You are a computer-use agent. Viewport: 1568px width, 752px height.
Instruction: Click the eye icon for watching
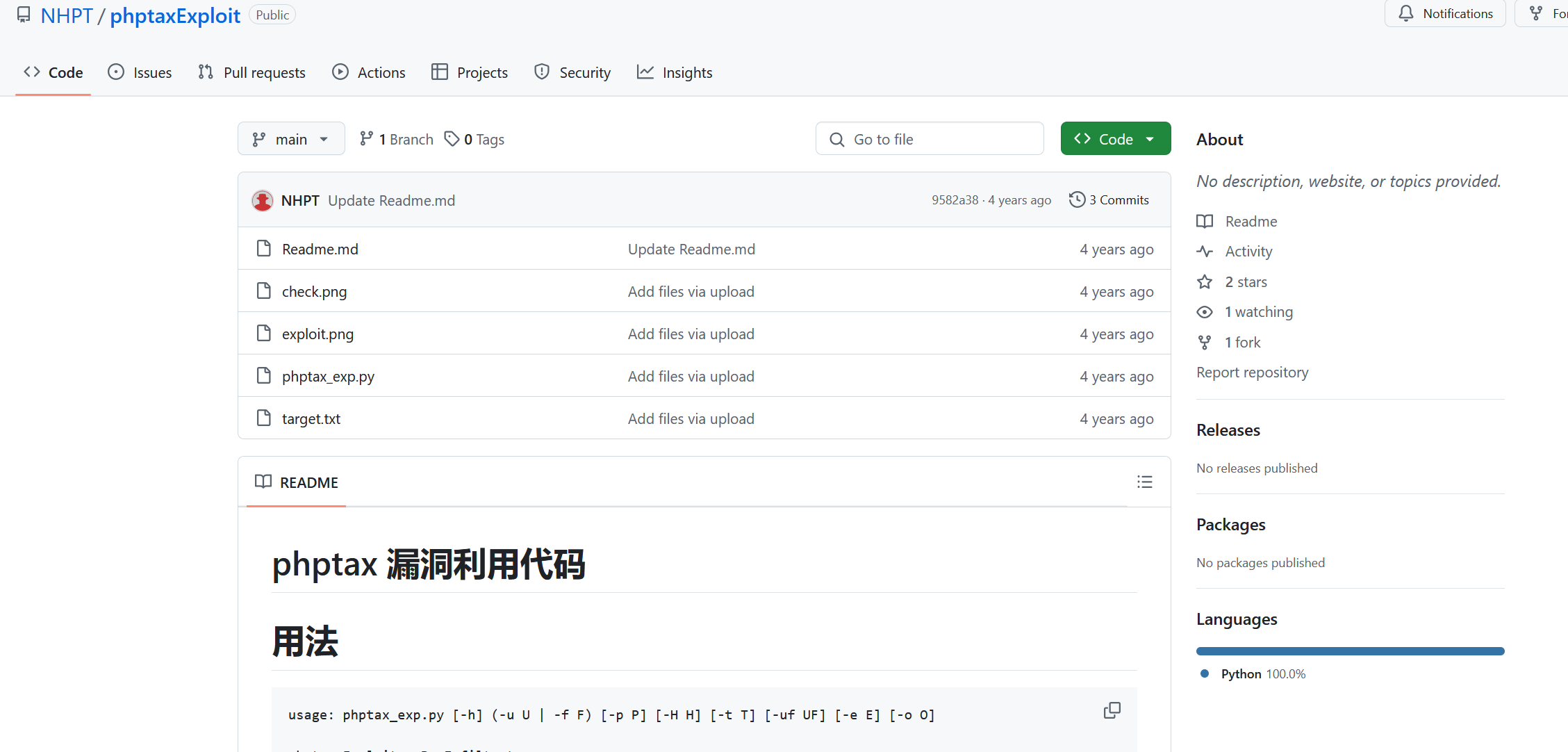click(x=1205, y=312)
